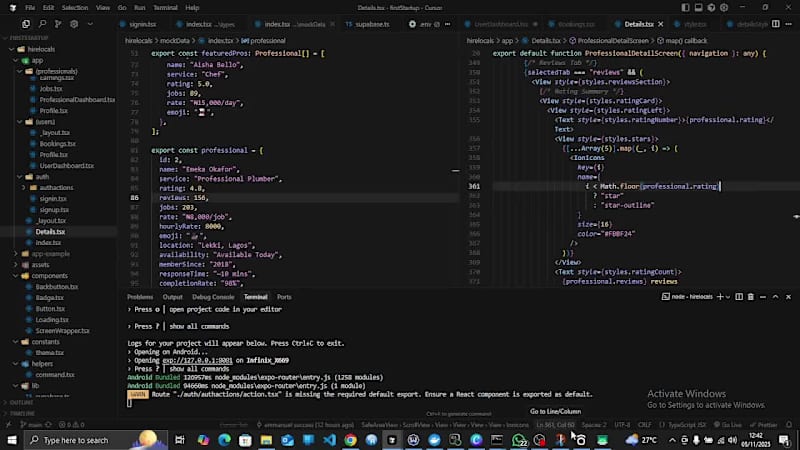Open Button.tsx in components
800x450 pixels.
click(49, 309)
